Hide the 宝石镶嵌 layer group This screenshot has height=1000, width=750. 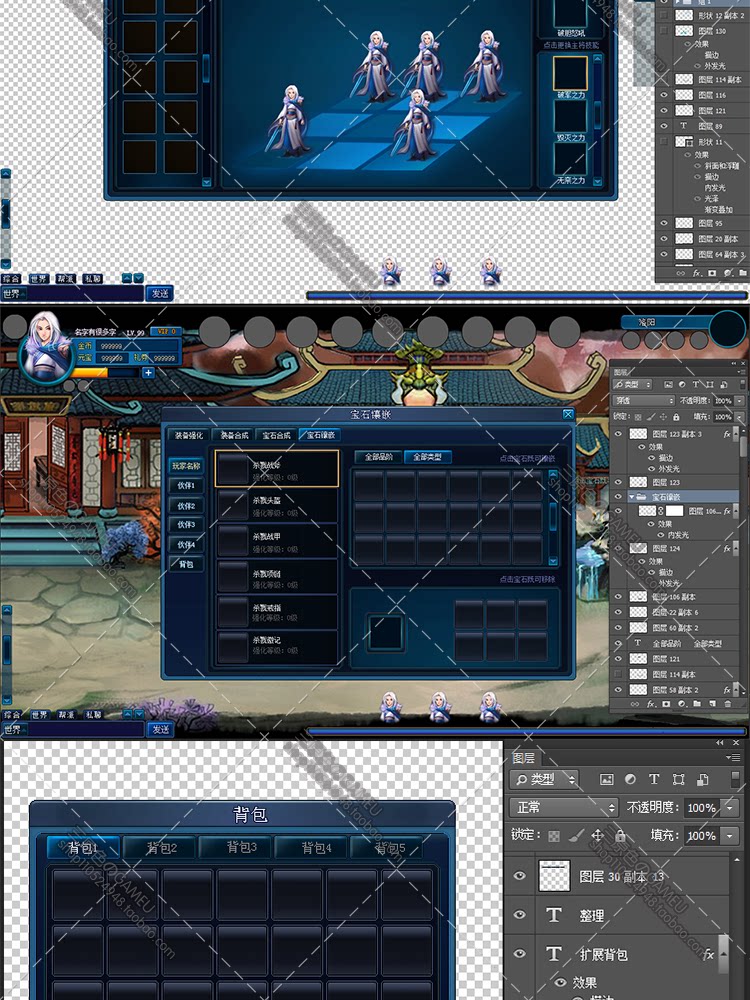(617, 496)
